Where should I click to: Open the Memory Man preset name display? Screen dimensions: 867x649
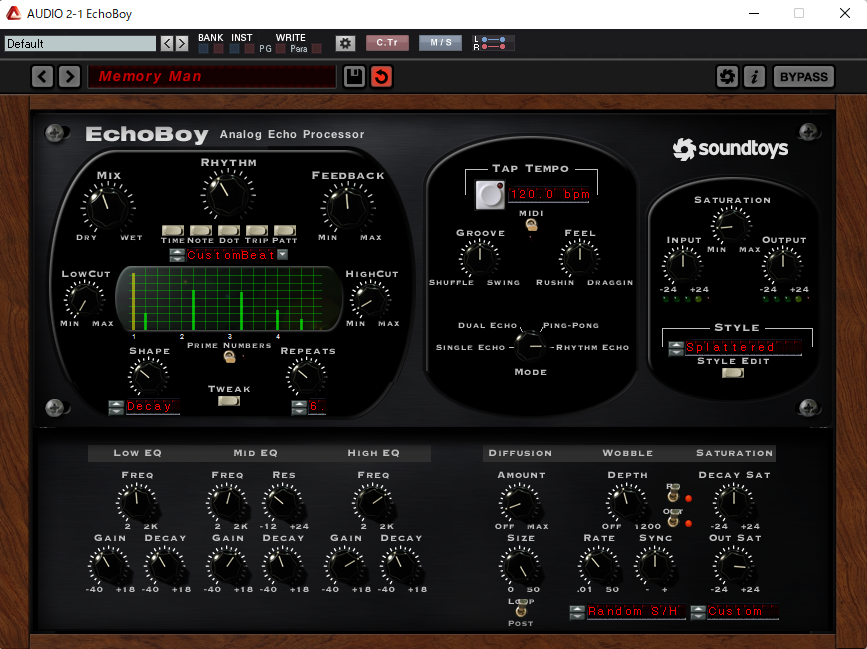tap(212, 76)
